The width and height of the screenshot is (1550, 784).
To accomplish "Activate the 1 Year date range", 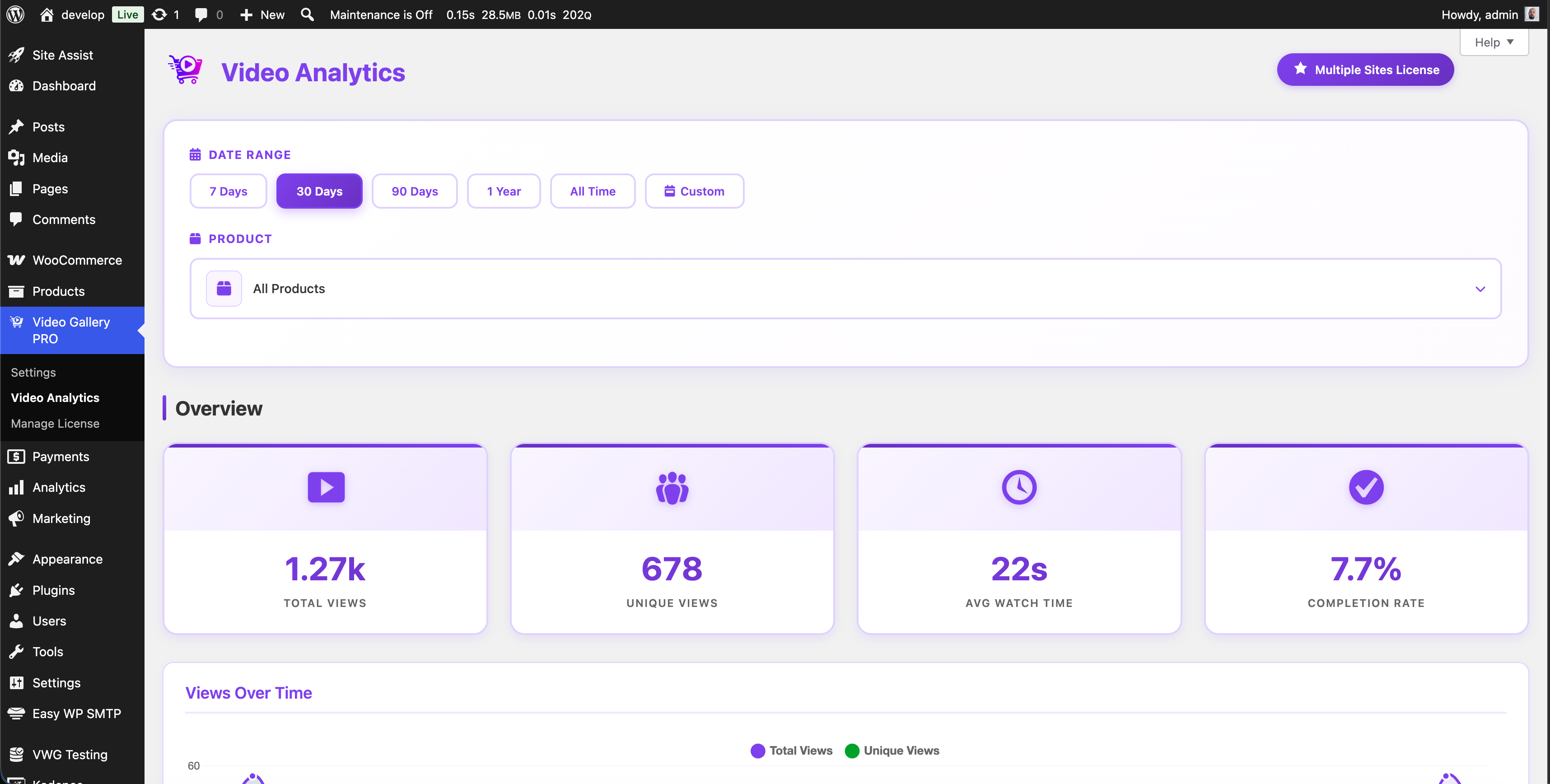I will pyautogui.click(x=504, y=191).
